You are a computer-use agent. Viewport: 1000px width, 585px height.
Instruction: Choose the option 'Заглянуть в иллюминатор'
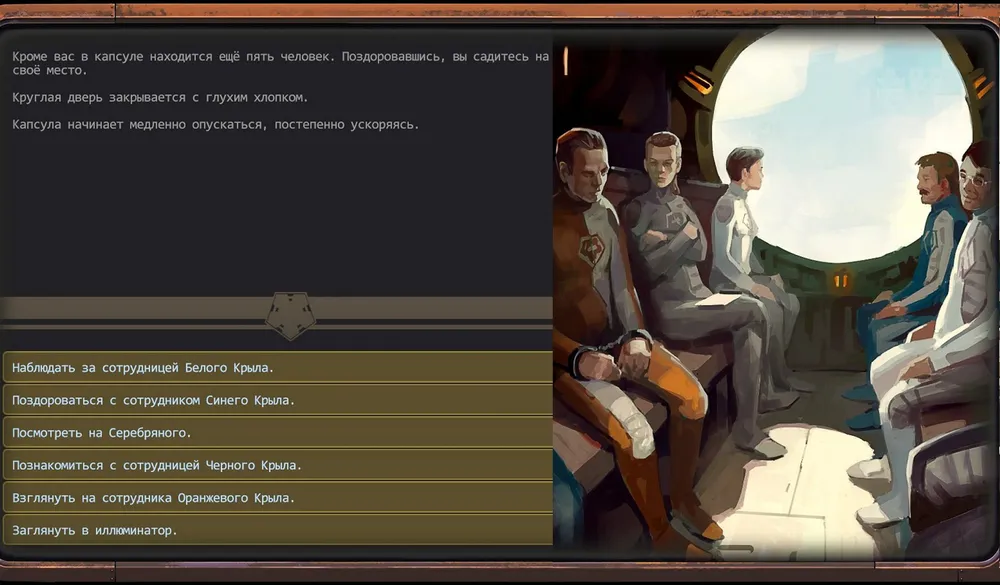pyautogui.click(x=277, y=530)
